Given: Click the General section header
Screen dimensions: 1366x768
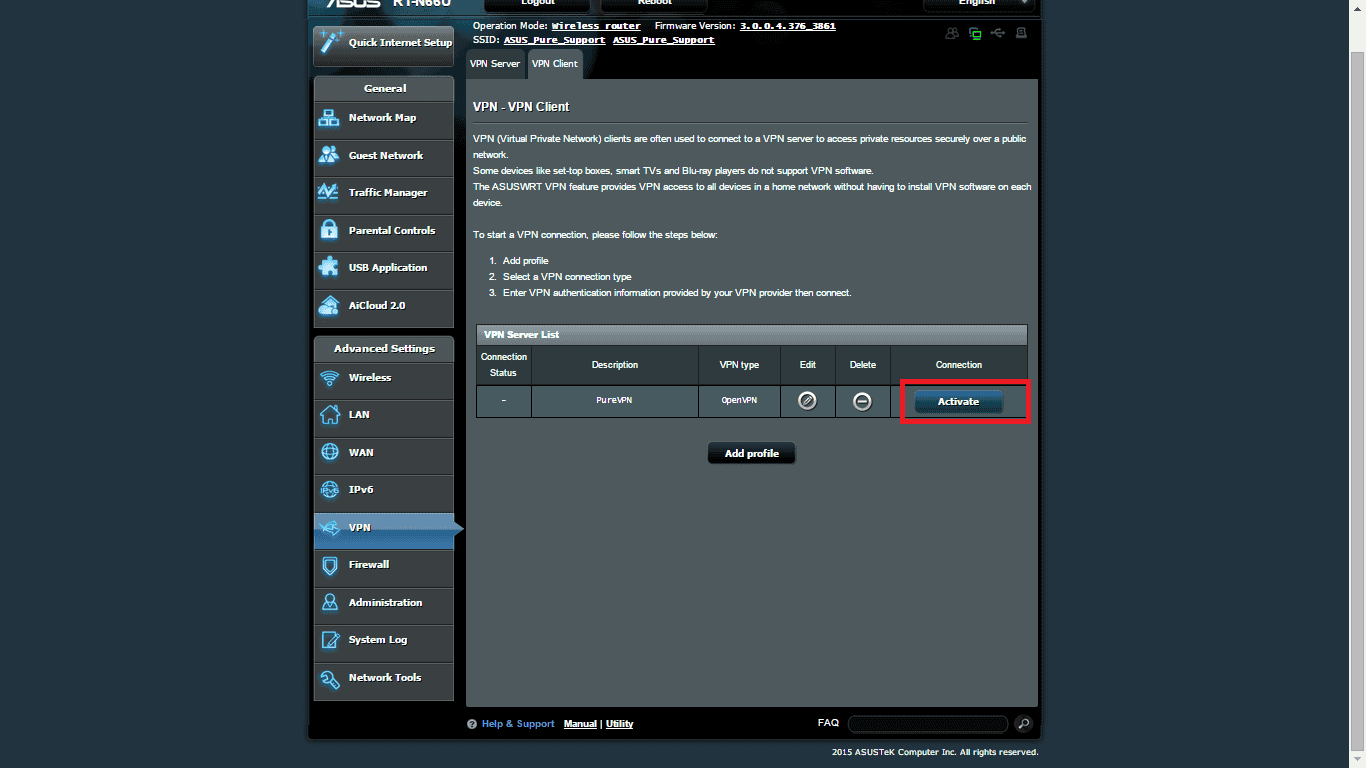Looking at the screenshot, I should [384, 89].
